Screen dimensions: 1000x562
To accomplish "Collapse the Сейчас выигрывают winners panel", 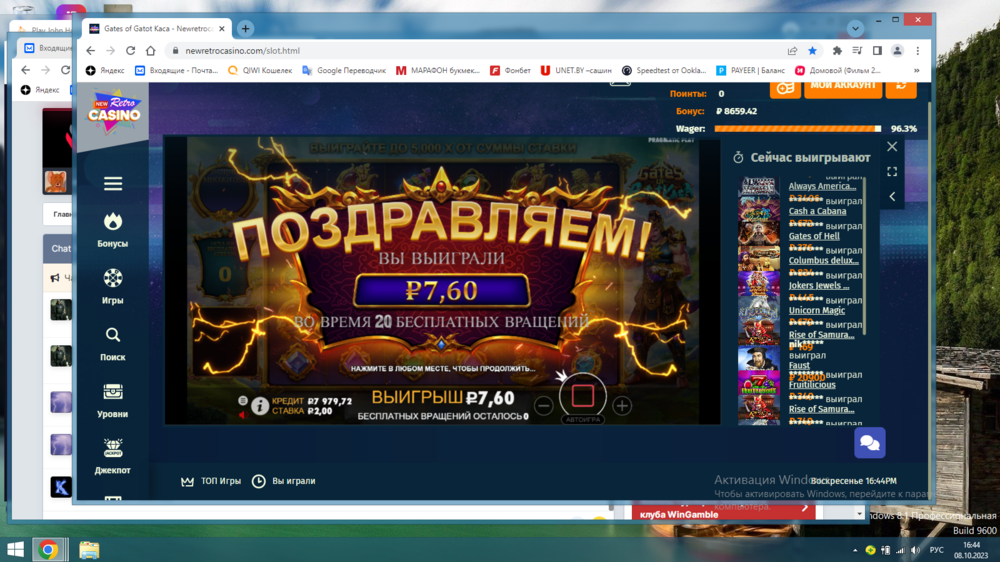I will click(892, 197).
